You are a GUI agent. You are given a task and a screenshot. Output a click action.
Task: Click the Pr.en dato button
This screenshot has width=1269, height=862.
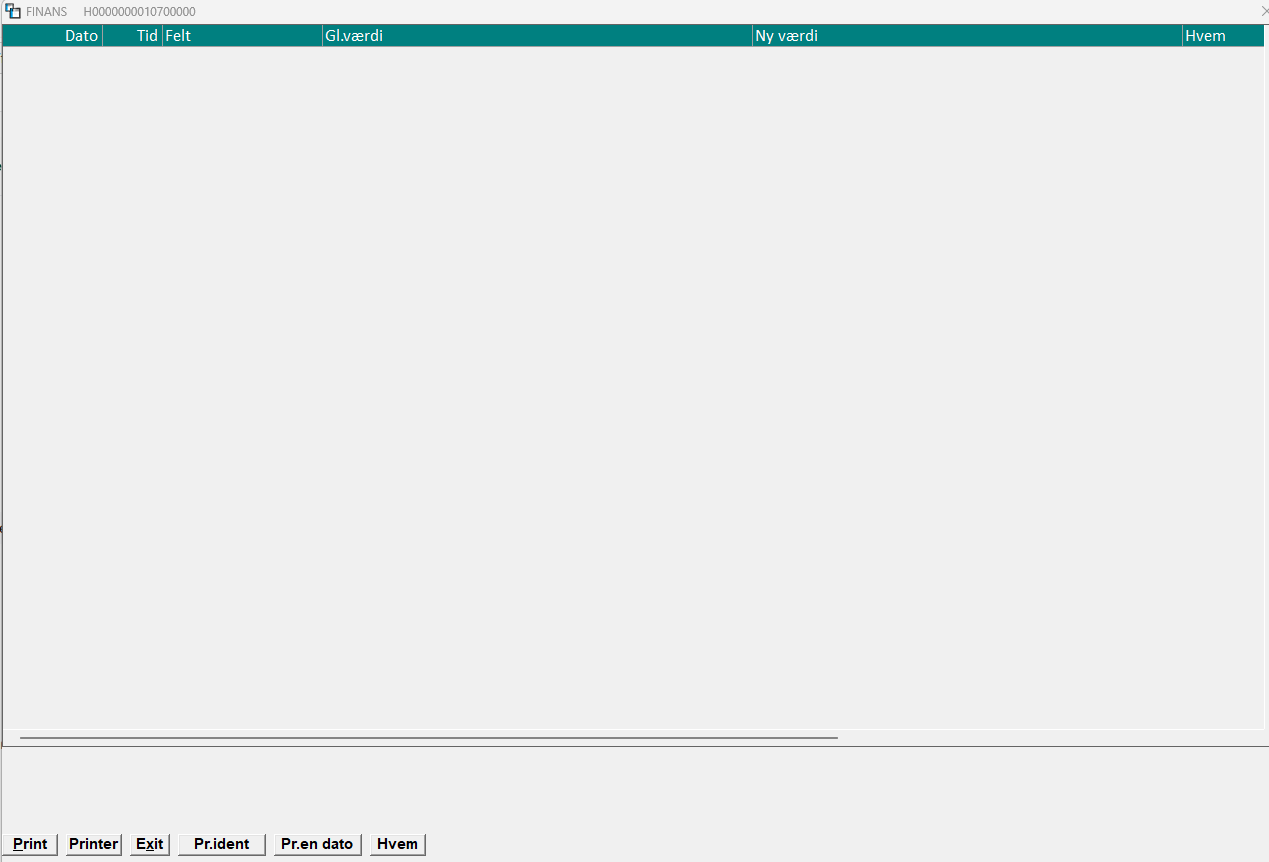[317, 844]
